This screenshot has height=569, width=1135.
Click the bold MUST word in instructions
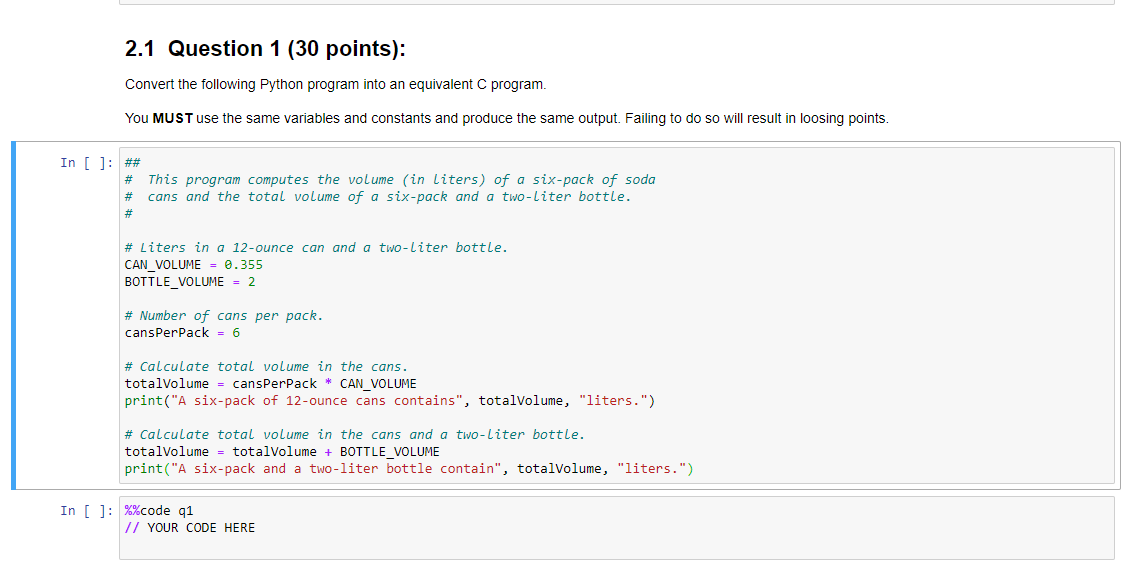[x=172, y=118]
